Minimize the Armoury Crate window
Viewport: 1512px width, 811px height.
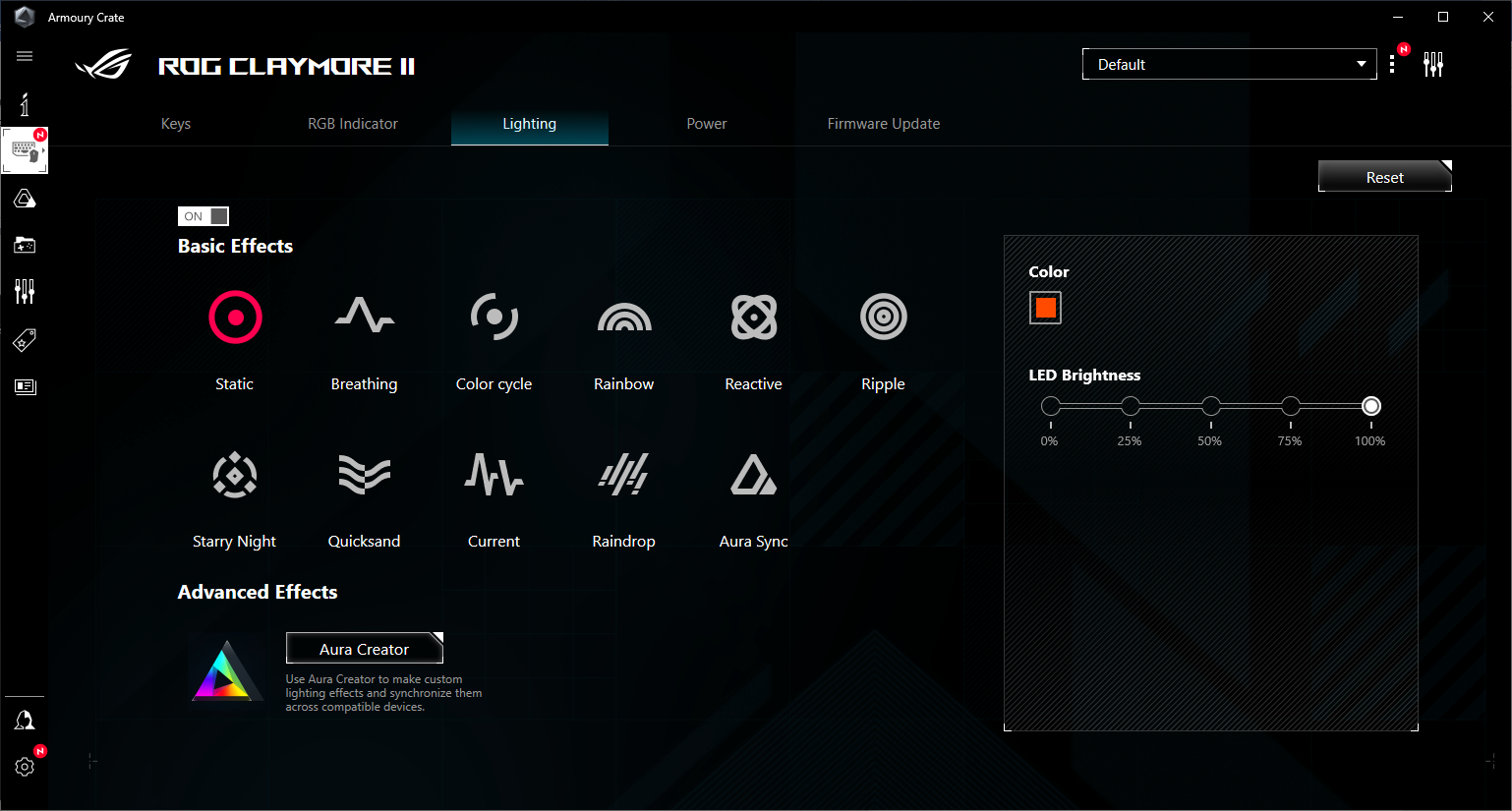pyautogui.click(x=1398, y=17)
